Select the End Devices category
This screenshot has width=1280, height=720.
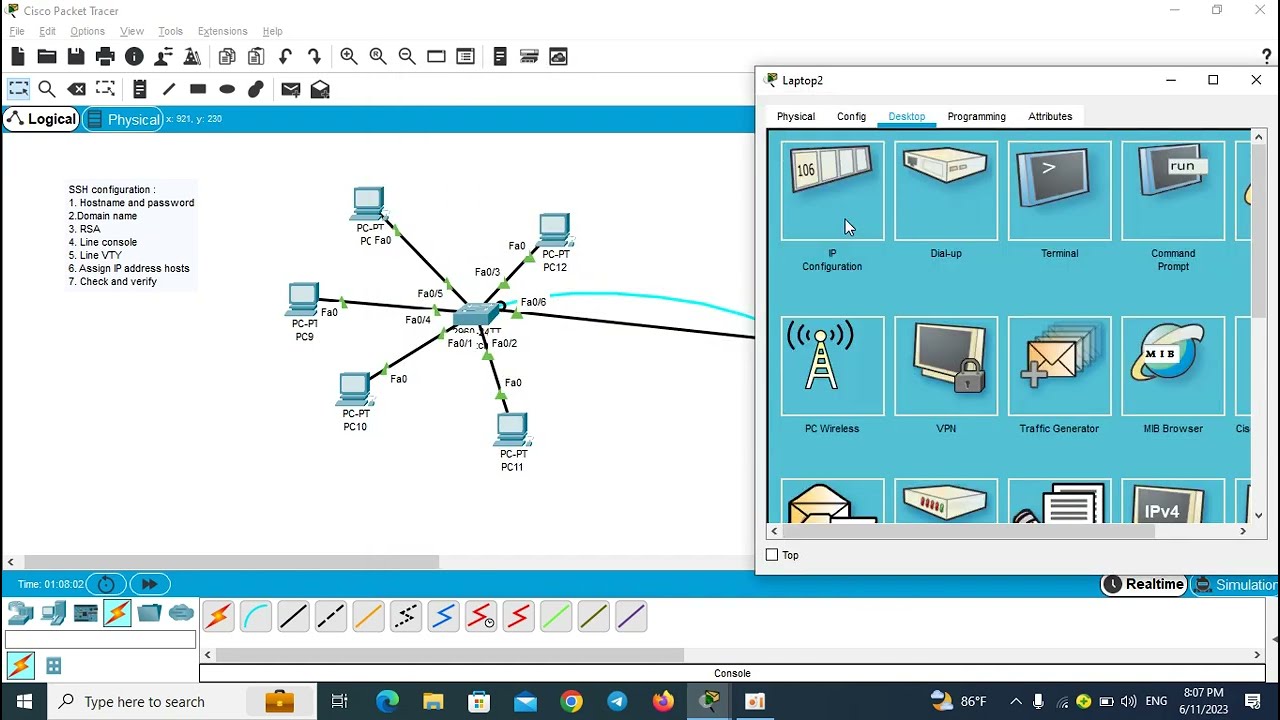pyautogui.click(x=53, y=613)
